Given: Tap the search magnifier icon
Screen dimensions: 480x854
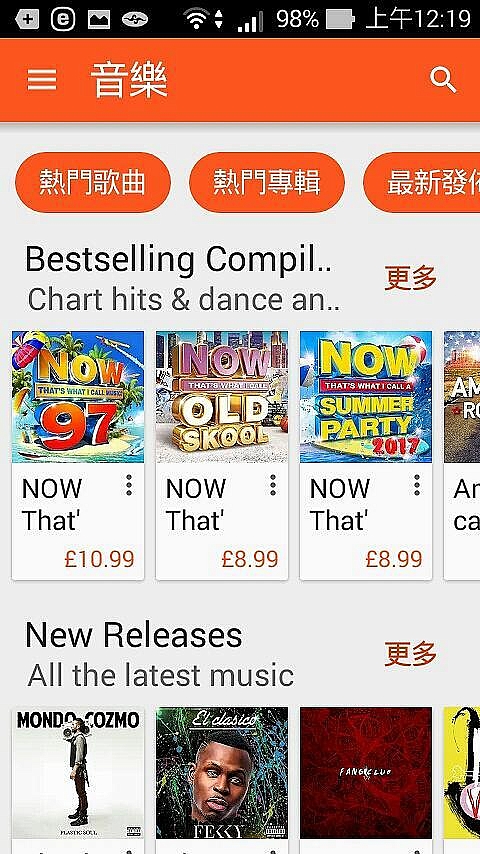Looking at the screenshot, I should (x=443, y=80).
